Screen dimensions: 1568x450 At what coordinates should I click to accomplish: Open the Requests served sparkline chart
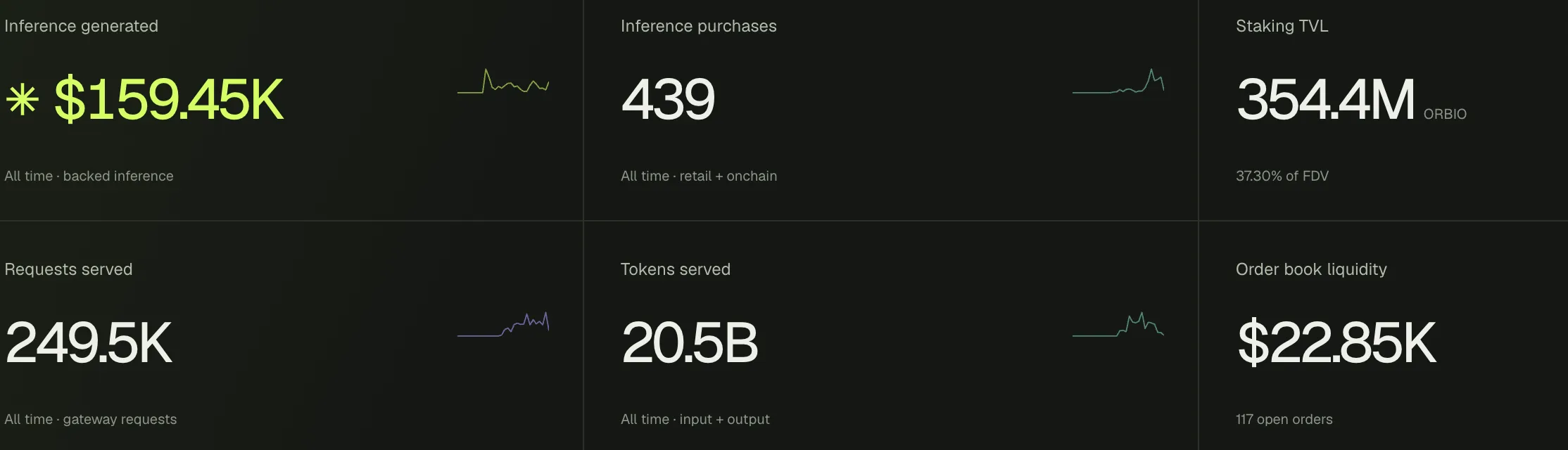(503, 325)
